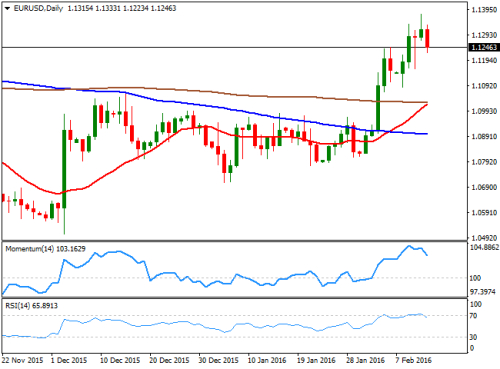Select the current price label 1.12463
This screenshot has height=369, width=500.
[484, 47]
